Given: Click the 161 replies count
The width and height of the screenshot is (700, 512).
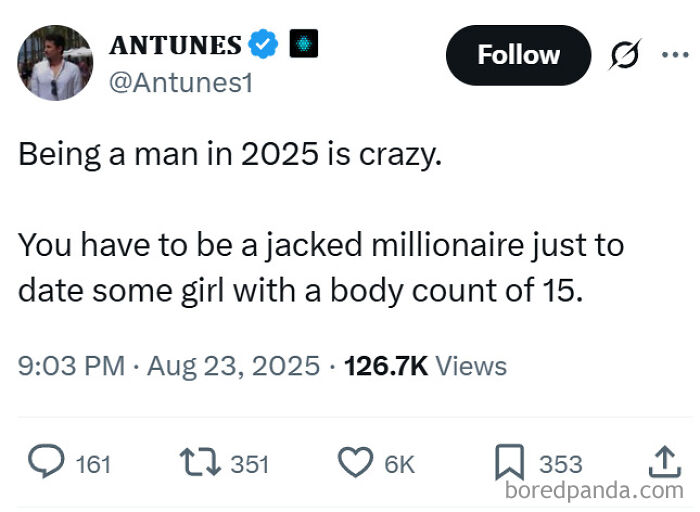Looking at the screenshot, I should tap(94, 464).
